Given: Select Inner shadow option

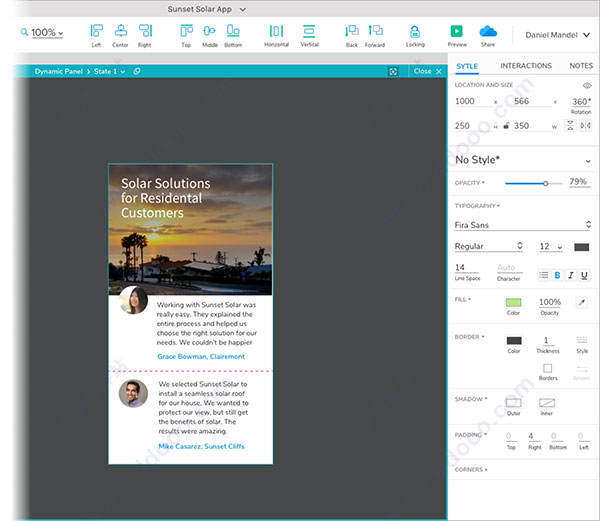Looking at the screenshot, I should point(547,403).
